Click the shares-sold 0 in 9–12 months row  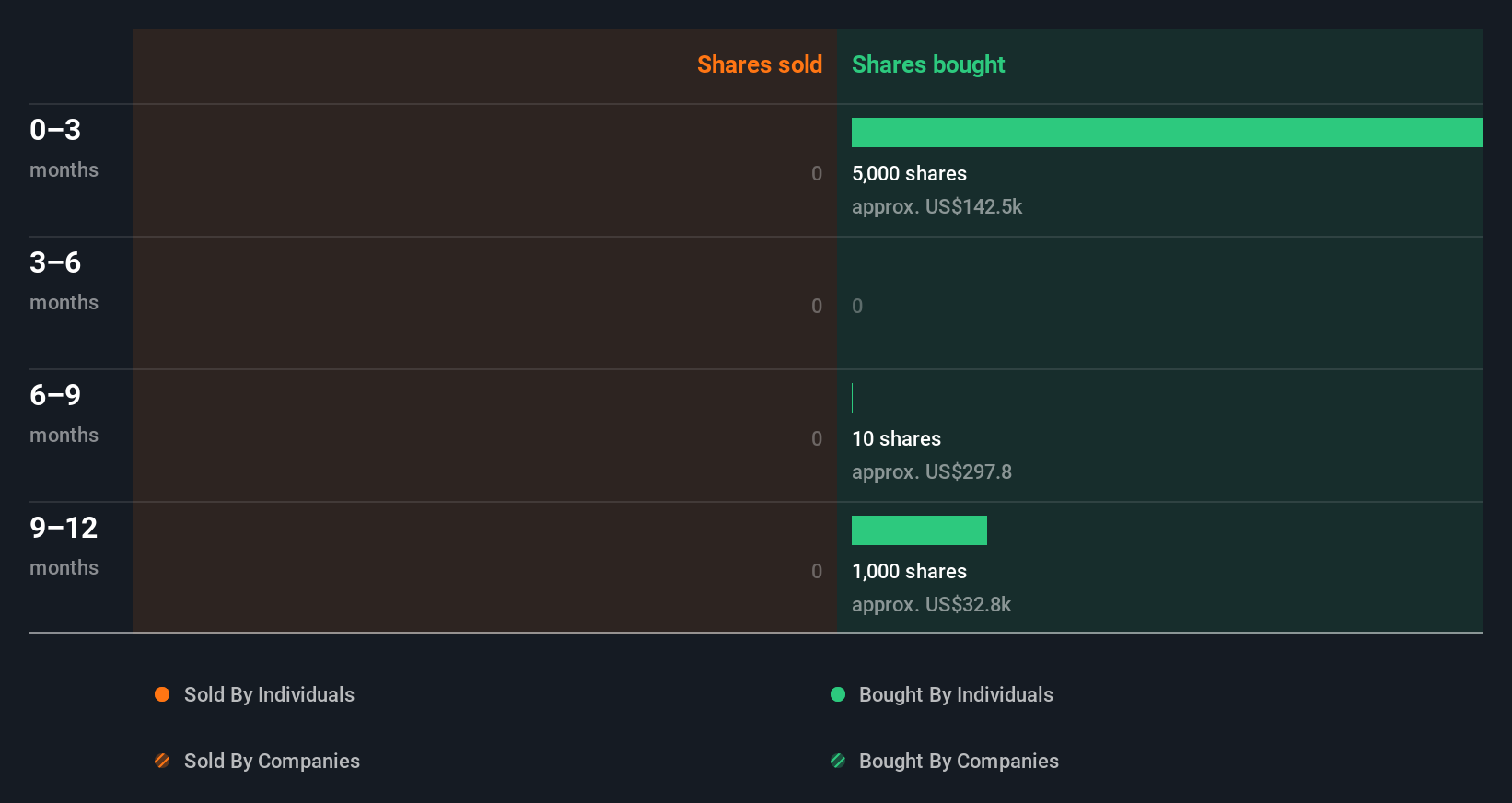tap(817, 571)
